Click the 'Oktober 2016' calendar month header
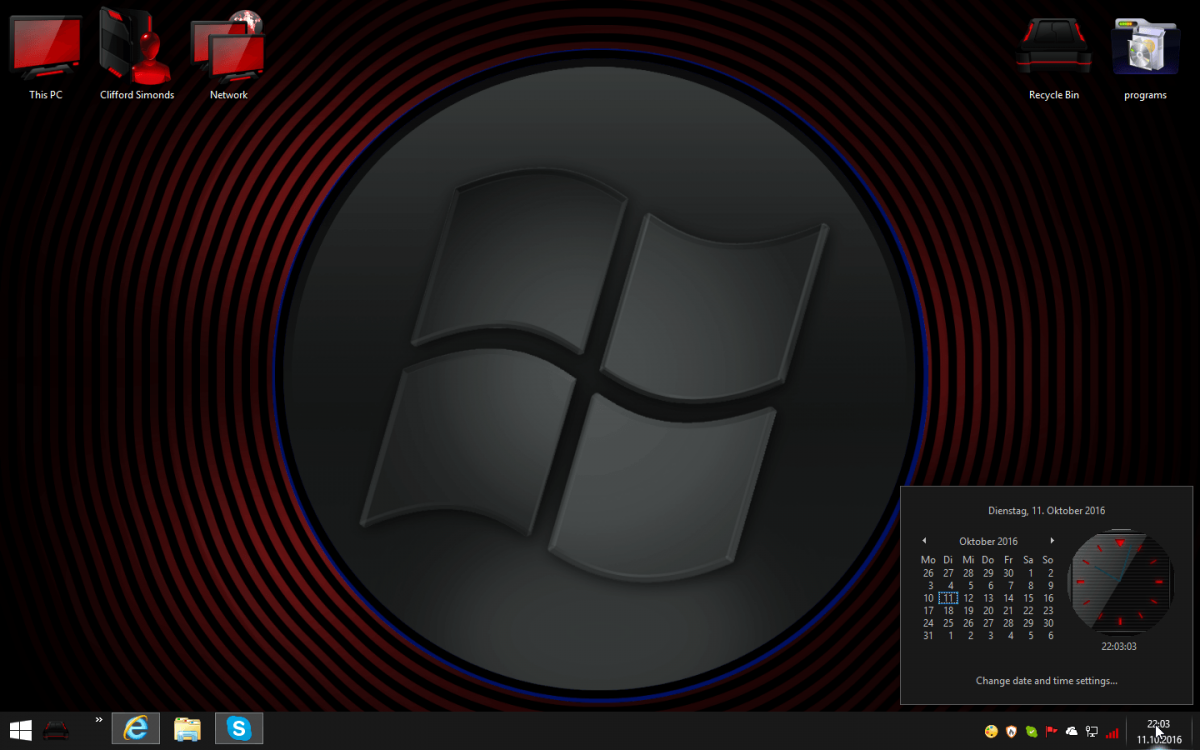The image size is (1200, 750). (x=988, y=542)
